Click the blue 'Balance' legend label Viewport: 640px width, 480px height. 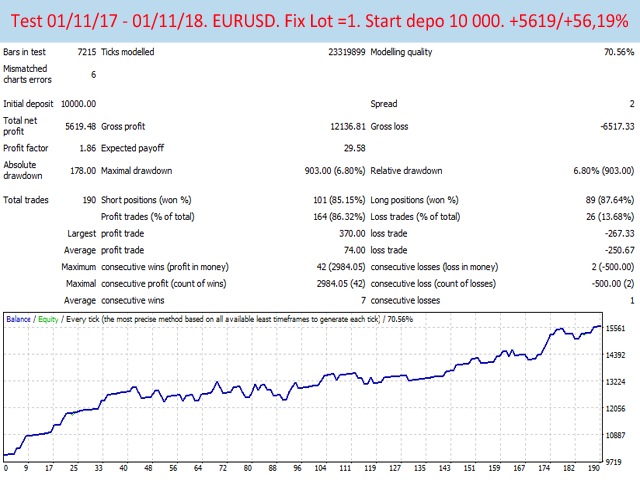(18, 319)
